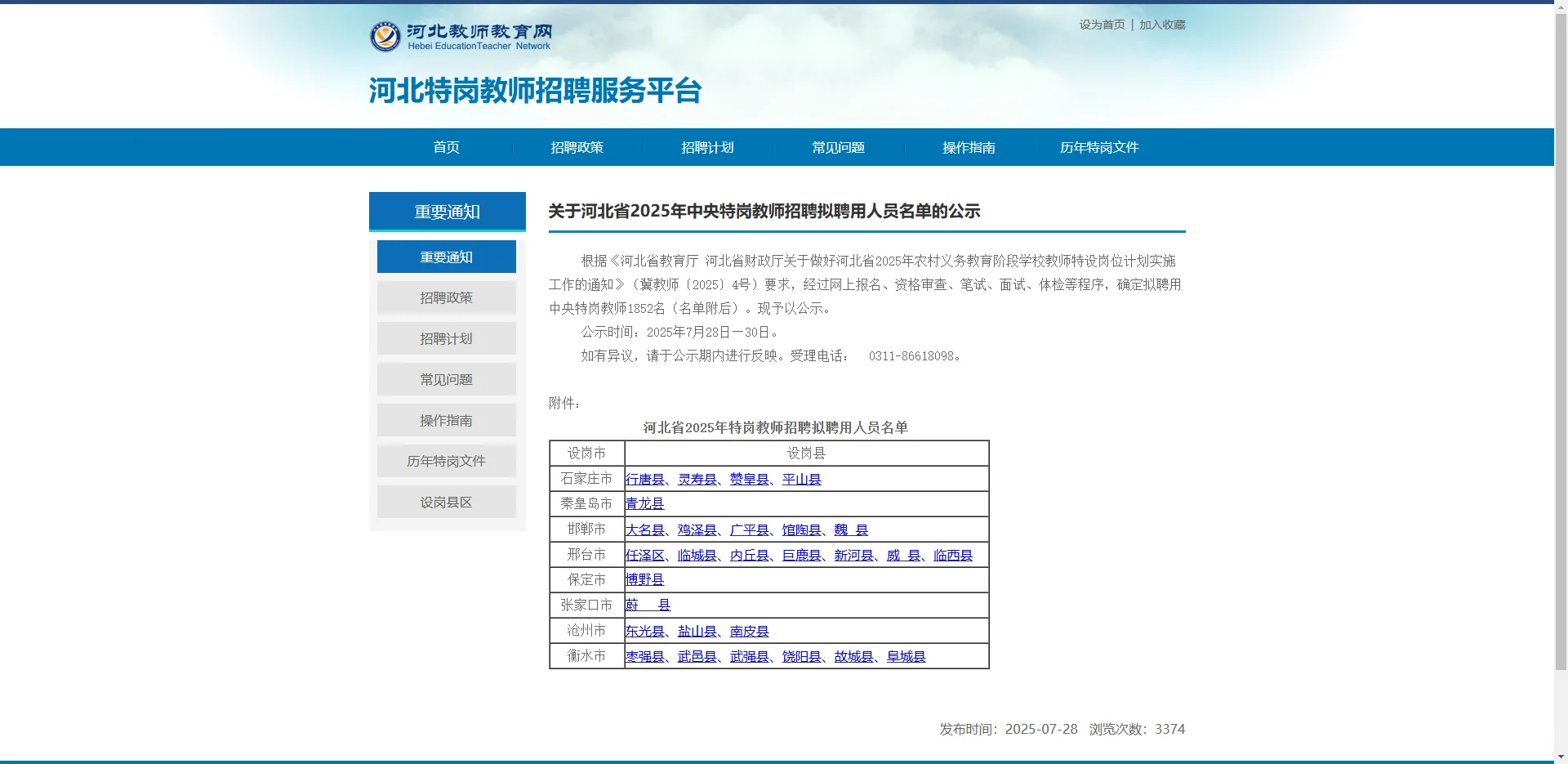Click the 秦皇岛市 table cell
Viewport: 1568px width, 764px height.
(587, 504)
